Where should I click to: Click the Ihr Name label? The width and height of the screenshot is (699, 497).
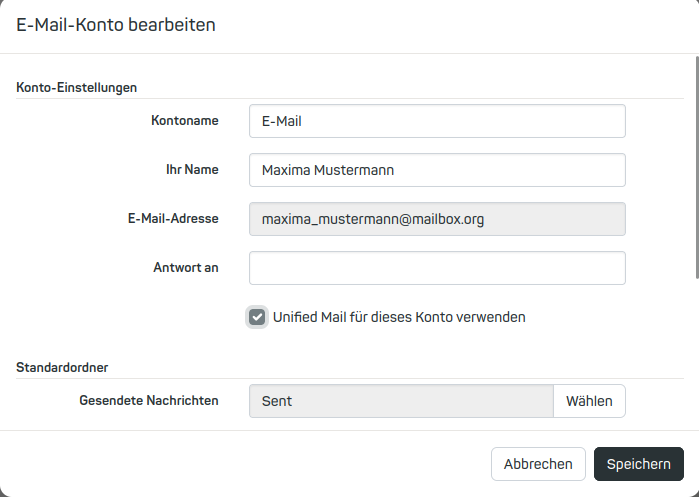(x=192, y=169)
